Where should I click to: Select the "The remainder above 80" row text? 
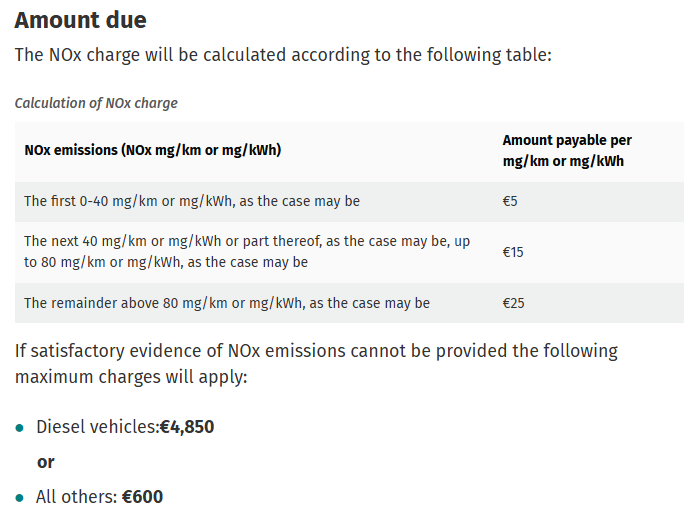pyautogui.click(x=227, y=303)
